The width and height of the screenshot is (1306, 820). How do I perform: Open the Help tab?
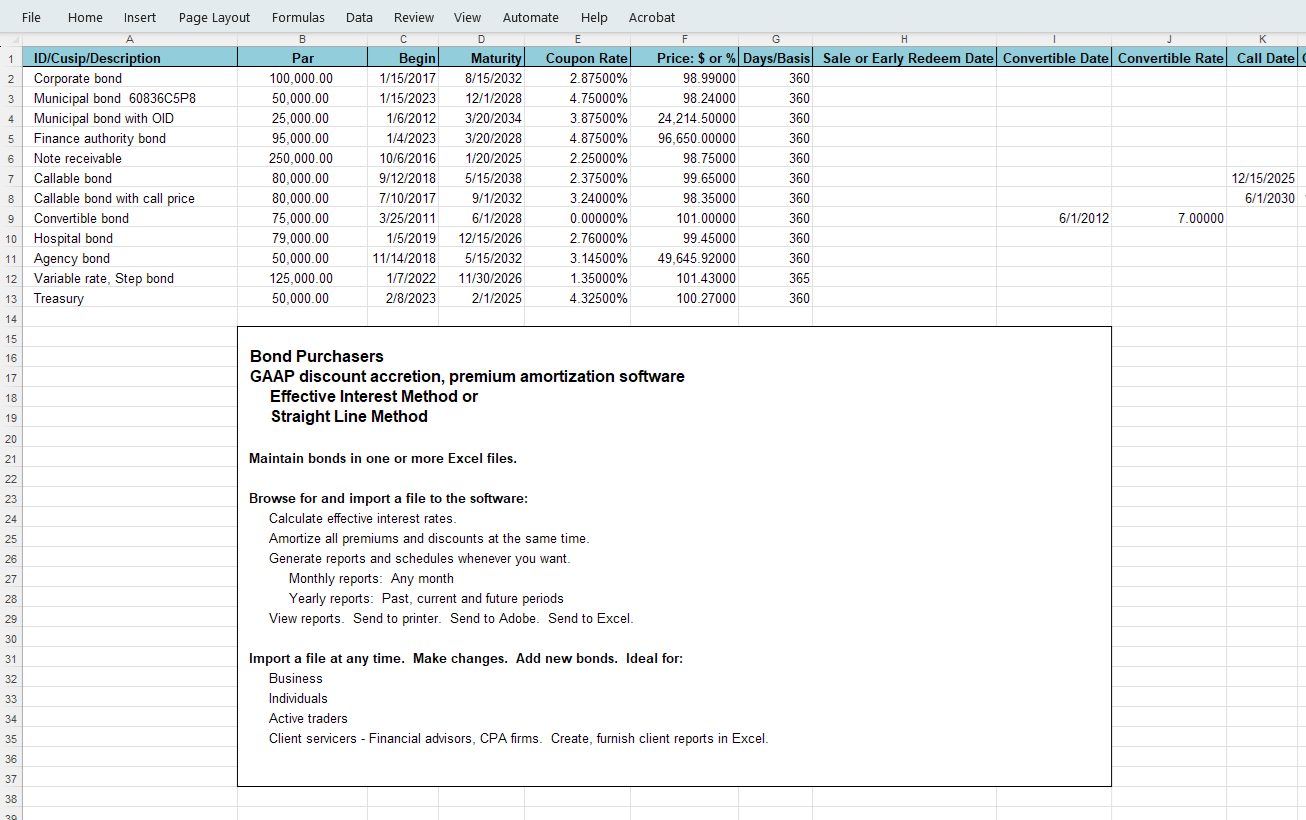pos(594,17)
